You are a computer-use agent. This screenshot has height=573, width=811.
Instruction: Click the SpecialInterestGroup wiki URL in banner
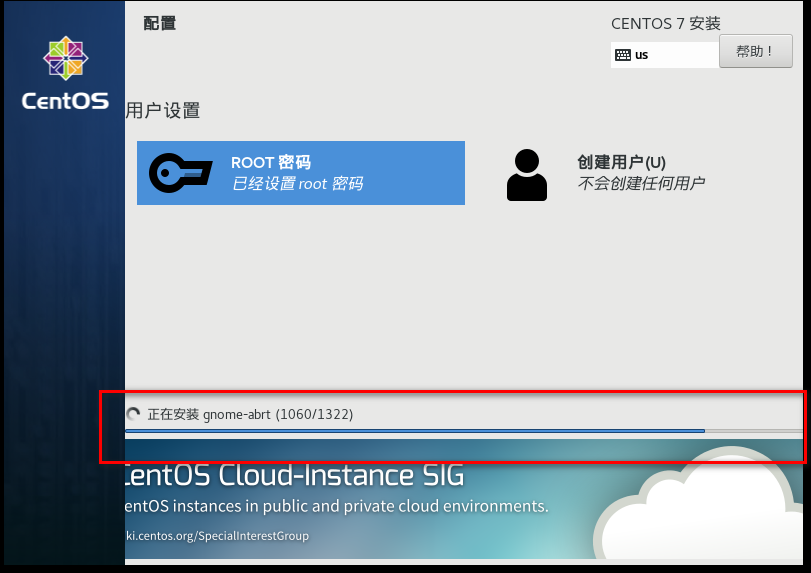(x=217, y=536)
